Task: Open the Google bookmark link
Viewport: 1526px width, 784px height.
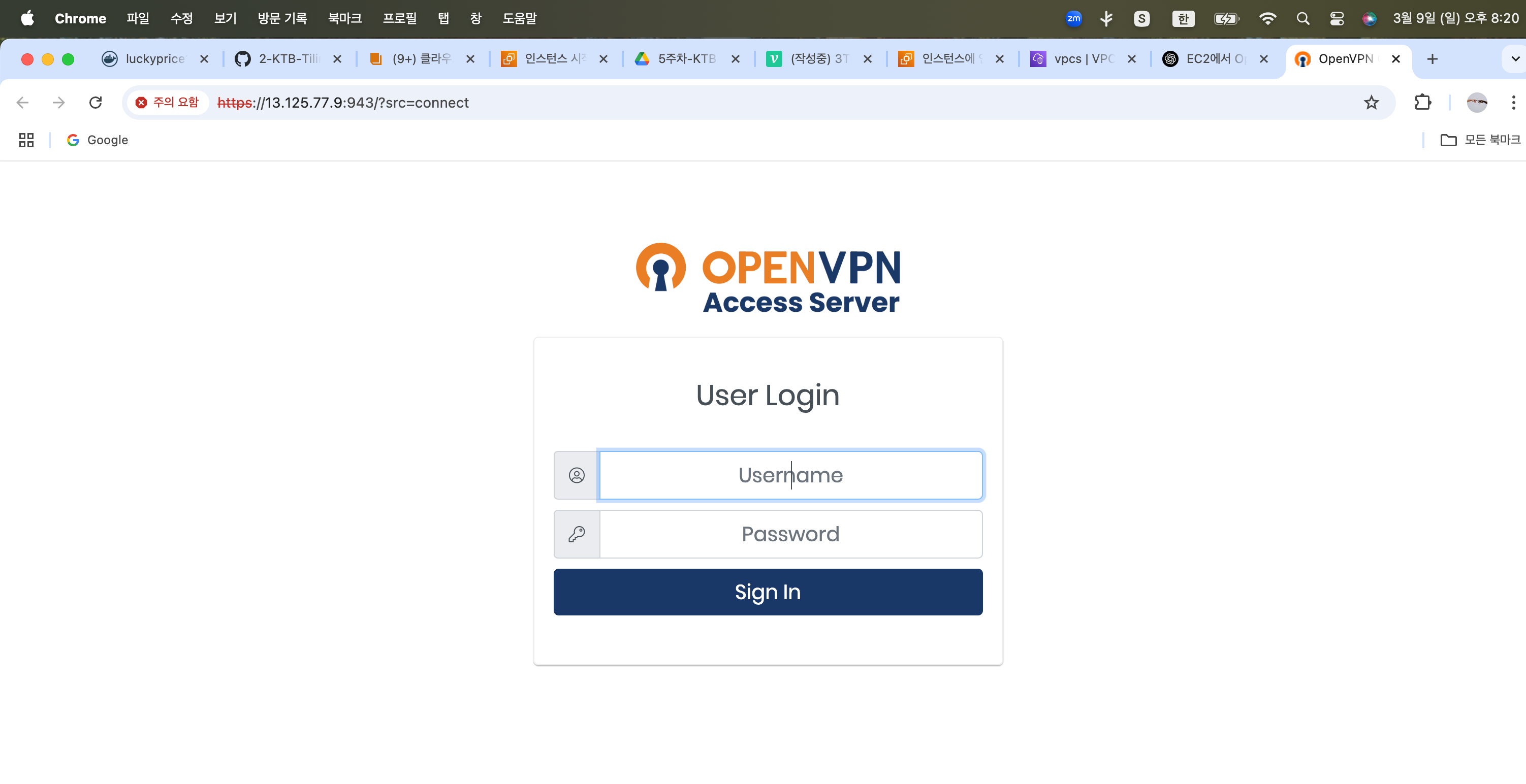Action: (x=98, y=140)
